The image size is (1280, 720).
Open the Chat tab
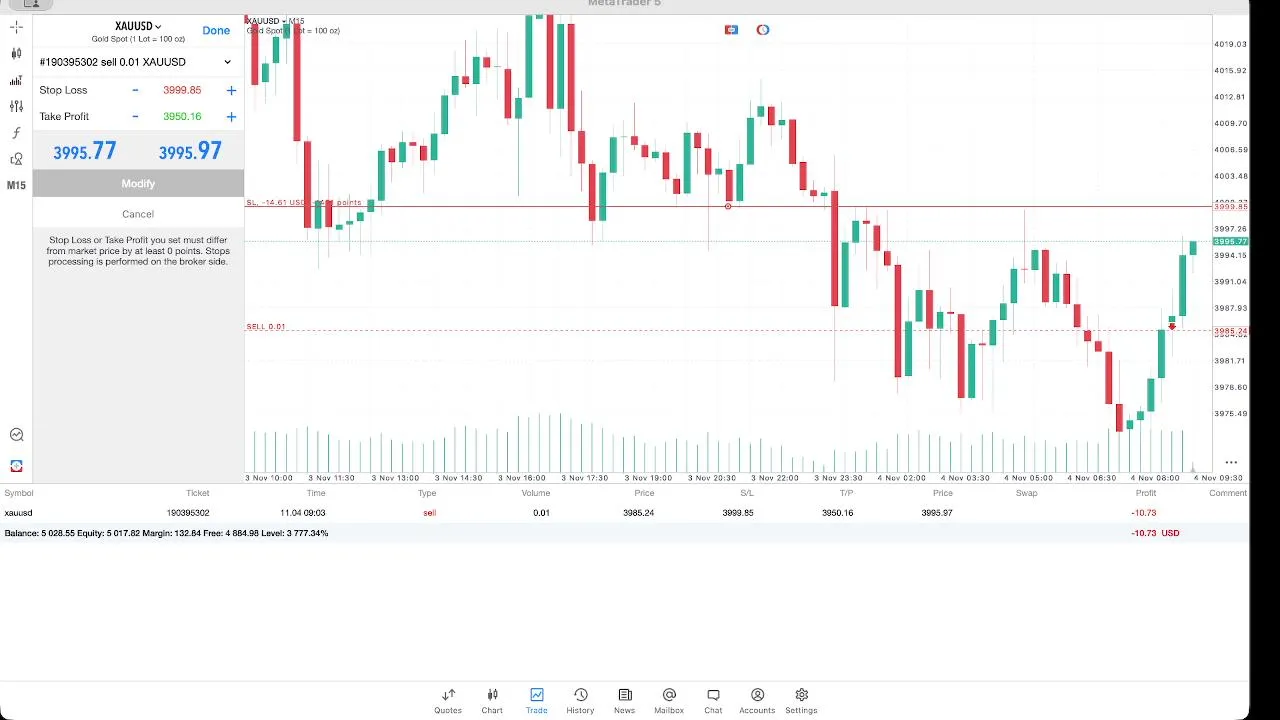click(x=713, y=700)
